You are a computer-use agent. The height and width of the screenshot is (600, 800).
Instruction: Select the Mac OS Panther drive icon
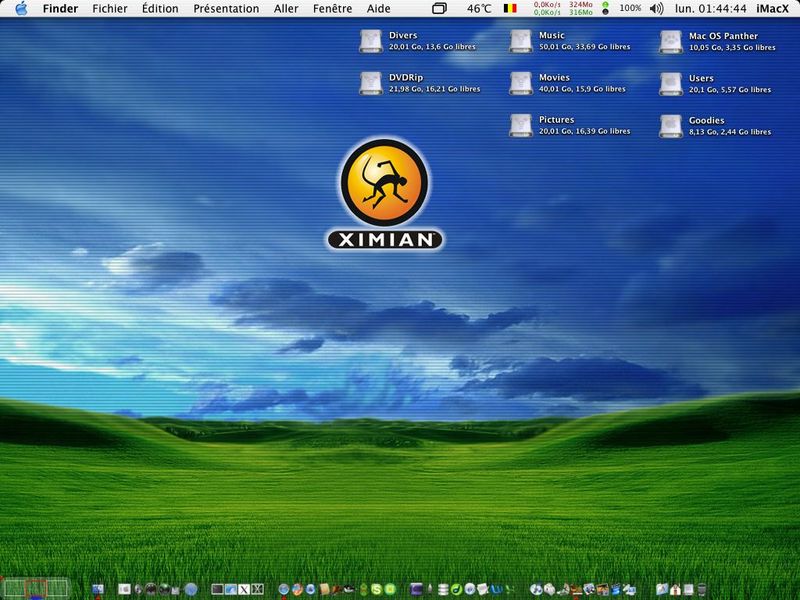tap(671, 41)
